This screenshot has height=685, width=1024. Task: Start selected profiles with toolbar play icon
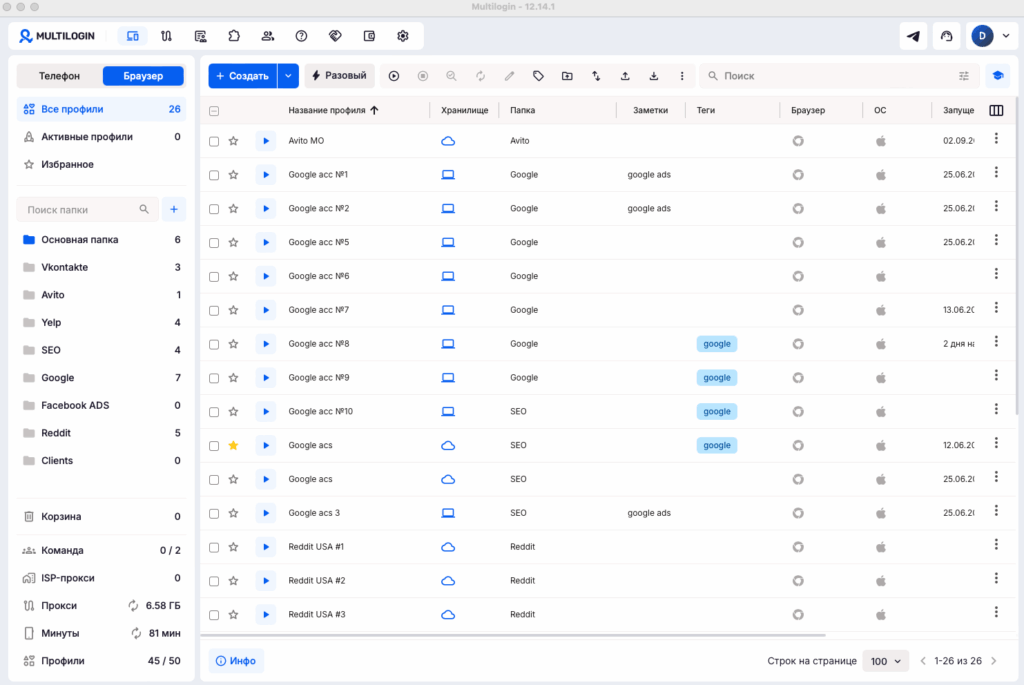394,76
